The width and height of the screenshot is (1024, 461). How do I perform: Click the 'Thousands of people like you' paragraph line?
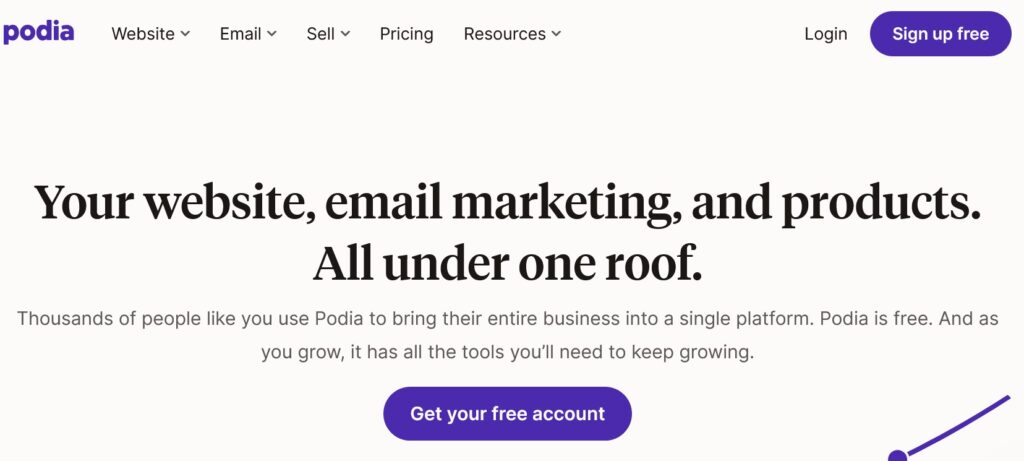pos(507,319)
